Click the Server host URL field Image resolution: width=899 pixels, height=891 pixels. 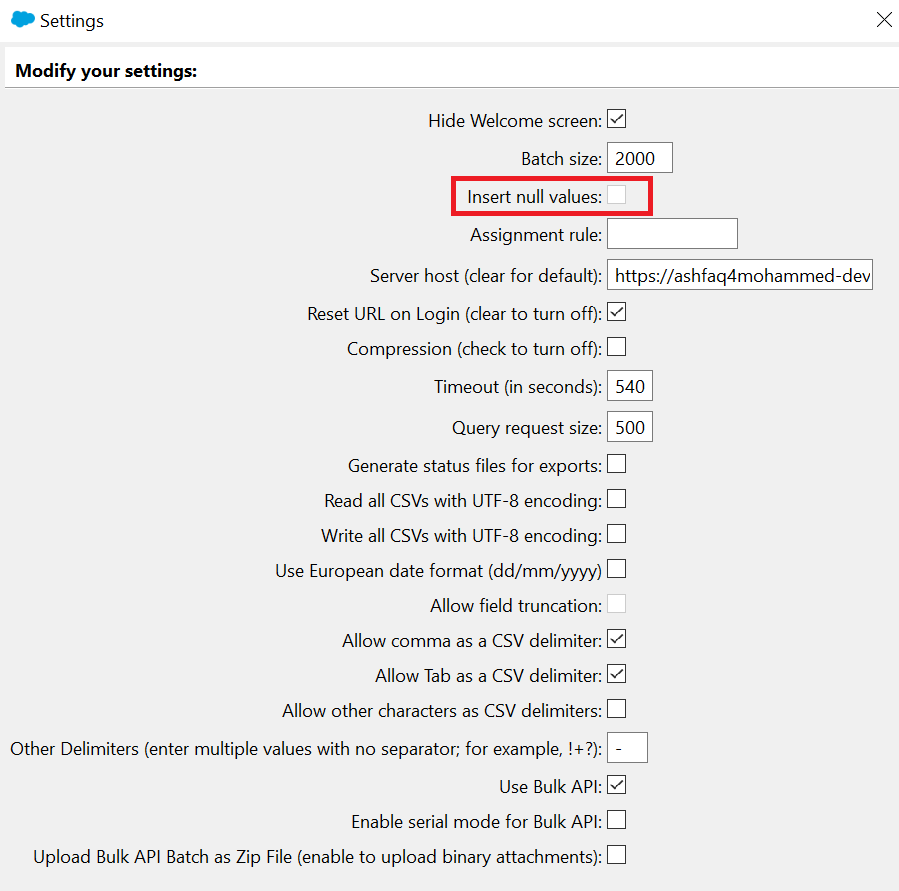point(740,275)
